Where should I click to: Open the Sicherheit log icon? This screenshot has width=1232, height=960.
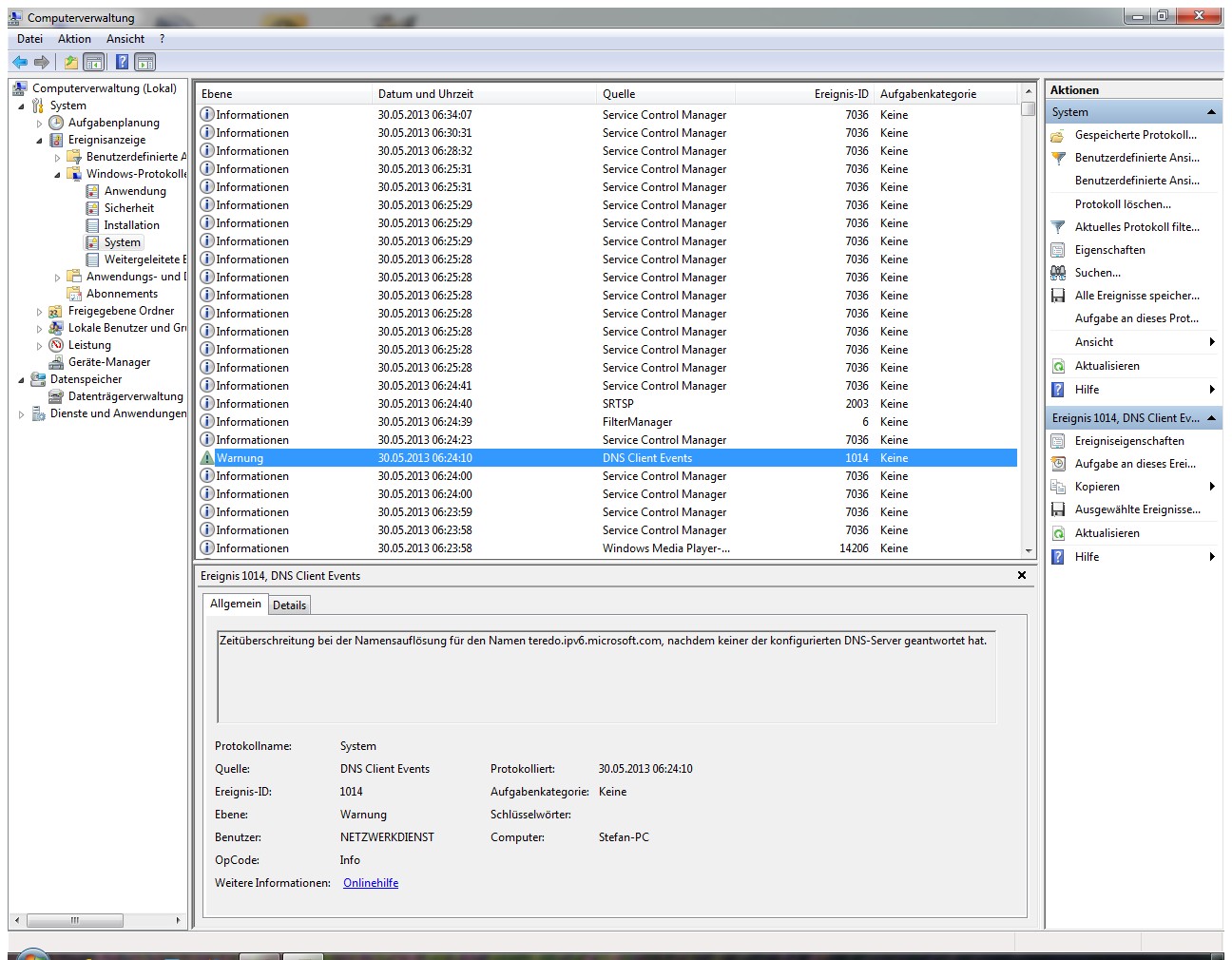[92, 208]
